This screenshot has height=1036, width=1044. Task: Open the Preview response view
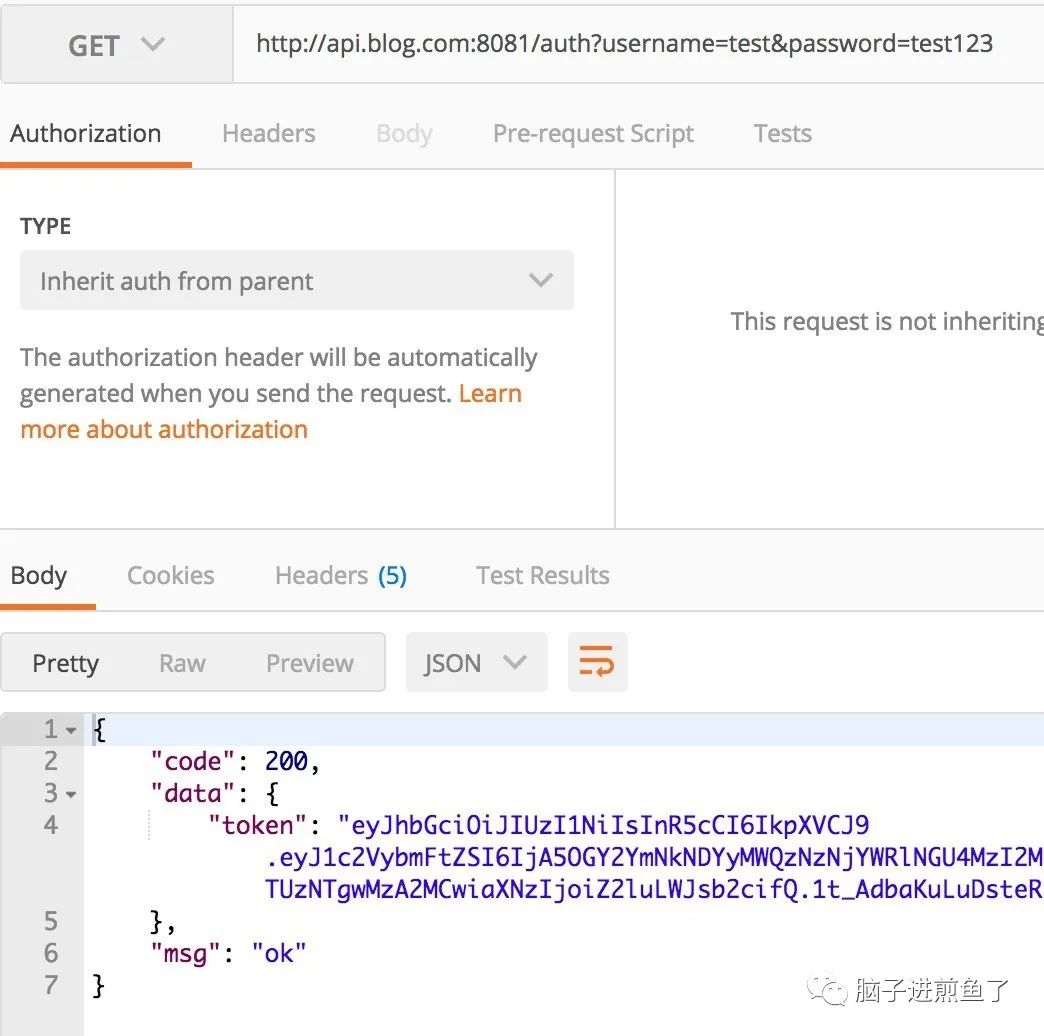coord(309,662)
